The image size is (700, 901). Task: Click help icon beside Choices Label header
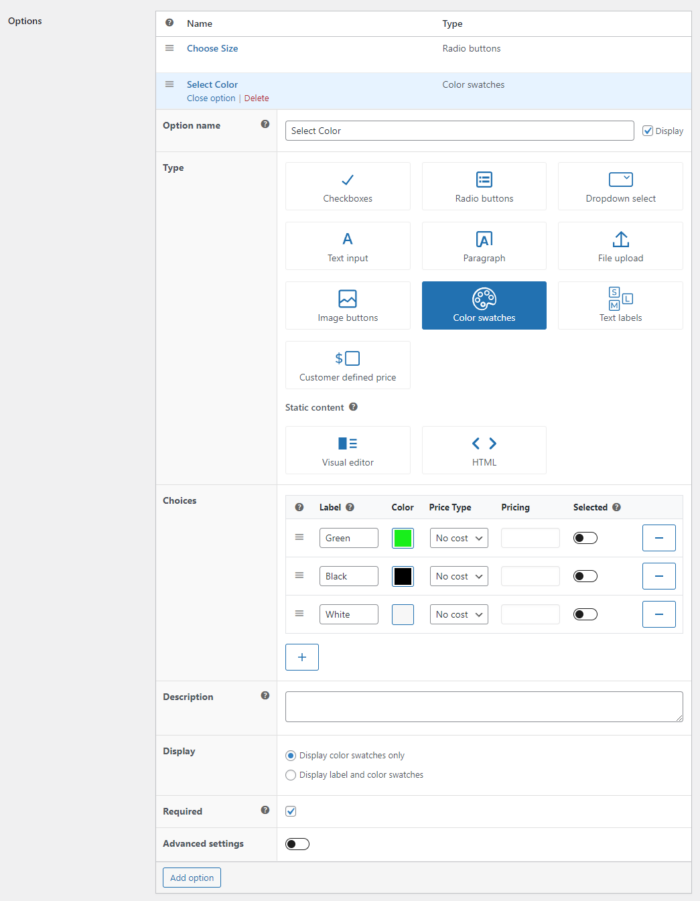[350, 507]
